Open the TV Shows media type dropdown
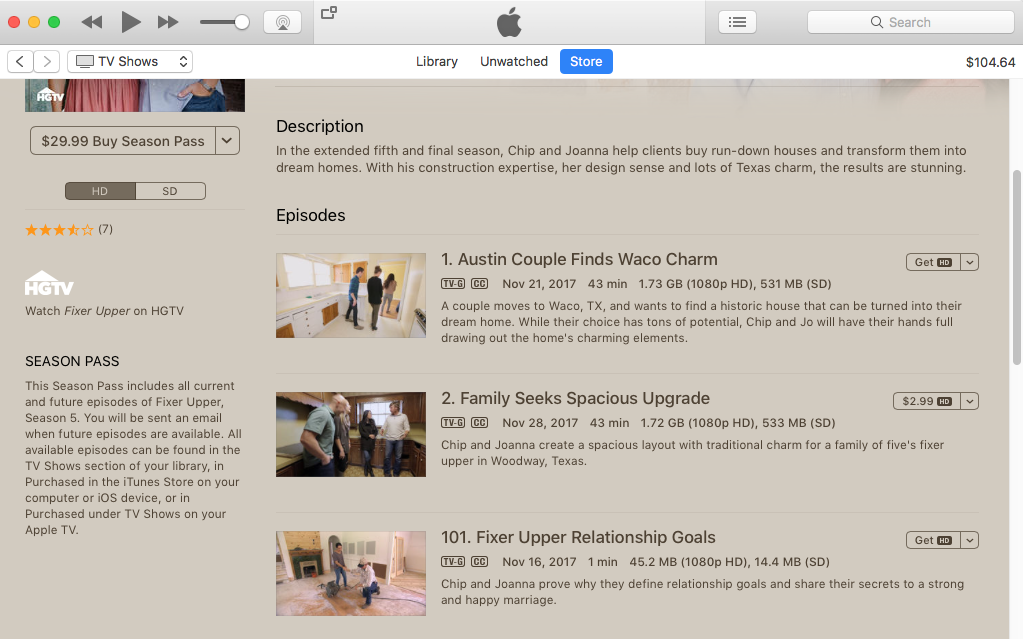Viewport: 1023px width, 639px height. 130,62
